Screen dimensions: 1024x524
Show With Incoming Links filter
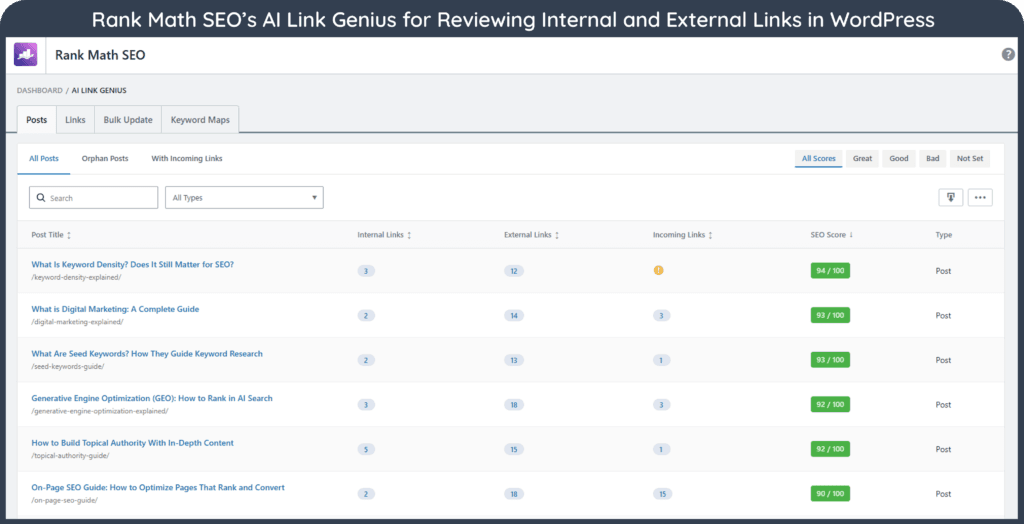[187, 159]
